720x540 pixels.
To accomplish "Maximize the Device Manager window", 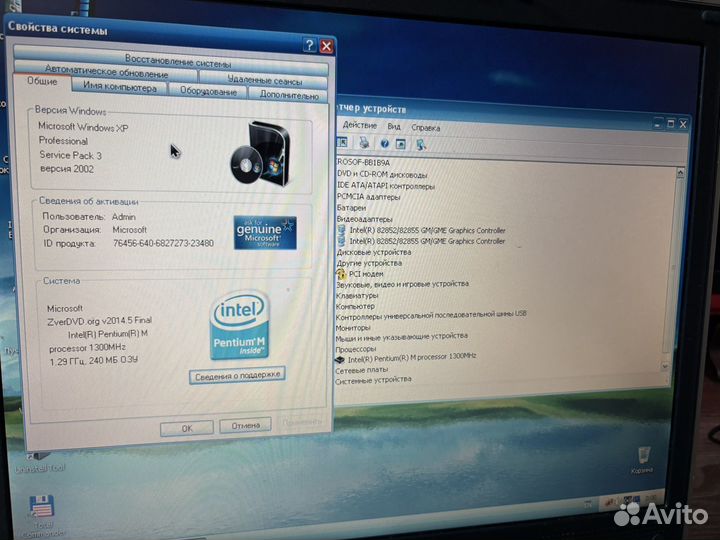I will click(670, 124).
